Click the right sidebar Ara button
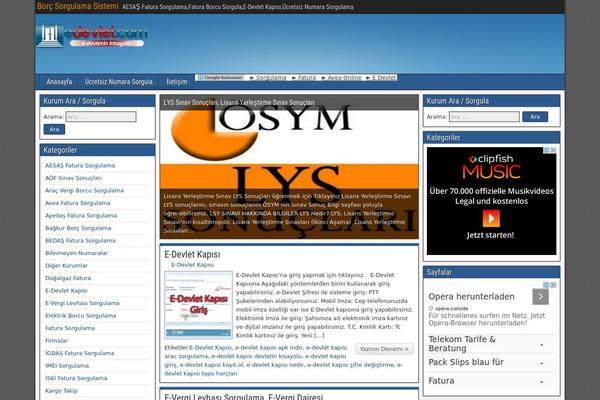The image size is (600, 400). 535,117
